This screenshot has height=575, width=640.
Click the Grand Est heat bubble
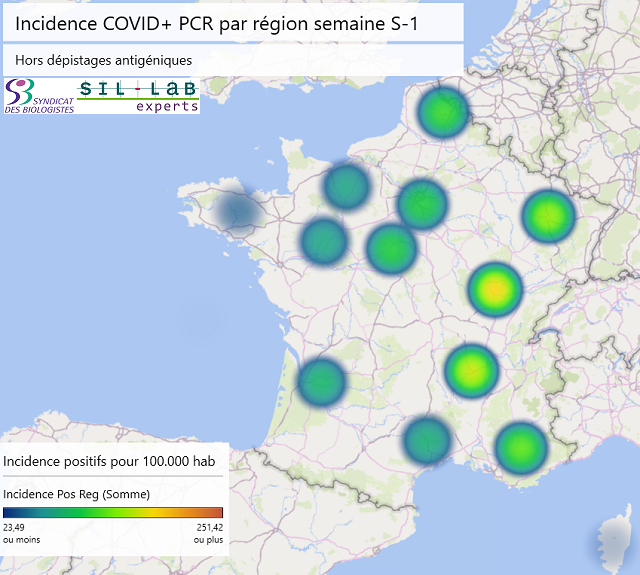pos(549,216)
